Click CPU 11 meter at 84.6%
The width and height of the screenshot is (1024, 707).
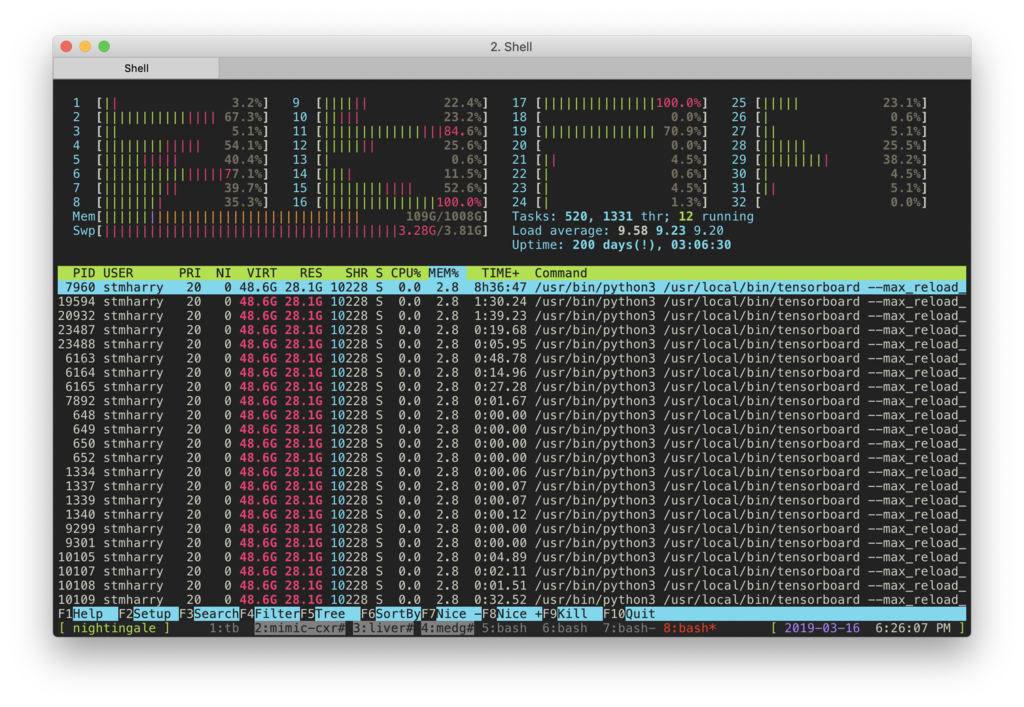[391, 131]
